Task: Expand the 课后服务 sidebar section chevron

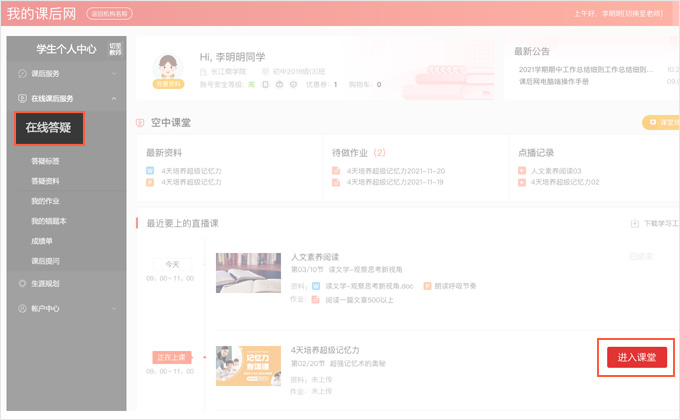Action: coord(114,74)
